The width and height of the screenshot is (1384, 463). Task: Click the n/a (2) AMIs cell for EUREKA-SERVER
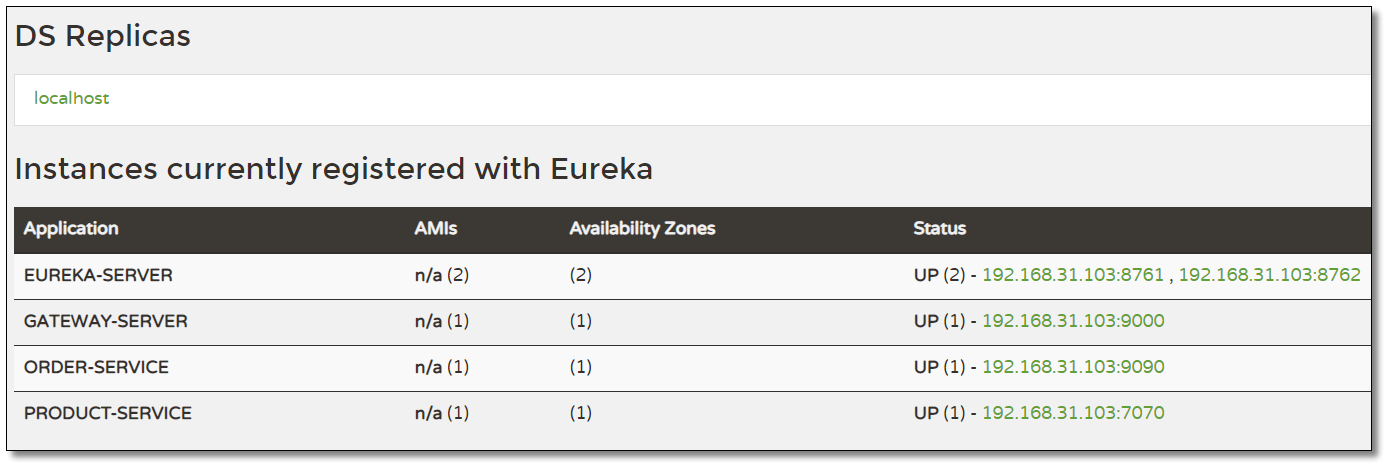(441, 275)
